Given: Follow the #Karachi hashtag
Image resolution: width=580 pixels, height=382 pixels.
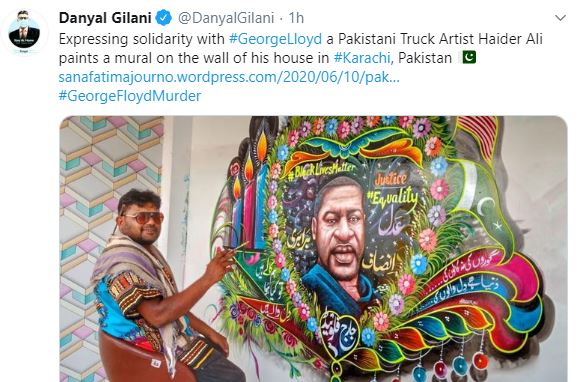Looking at the screenshot, I should (362, 58).
